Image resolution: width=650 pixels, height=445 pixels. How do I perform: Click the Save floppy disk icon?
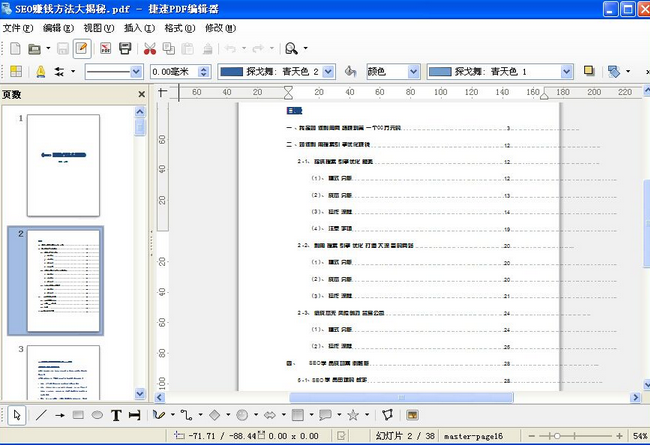[63, 49]
